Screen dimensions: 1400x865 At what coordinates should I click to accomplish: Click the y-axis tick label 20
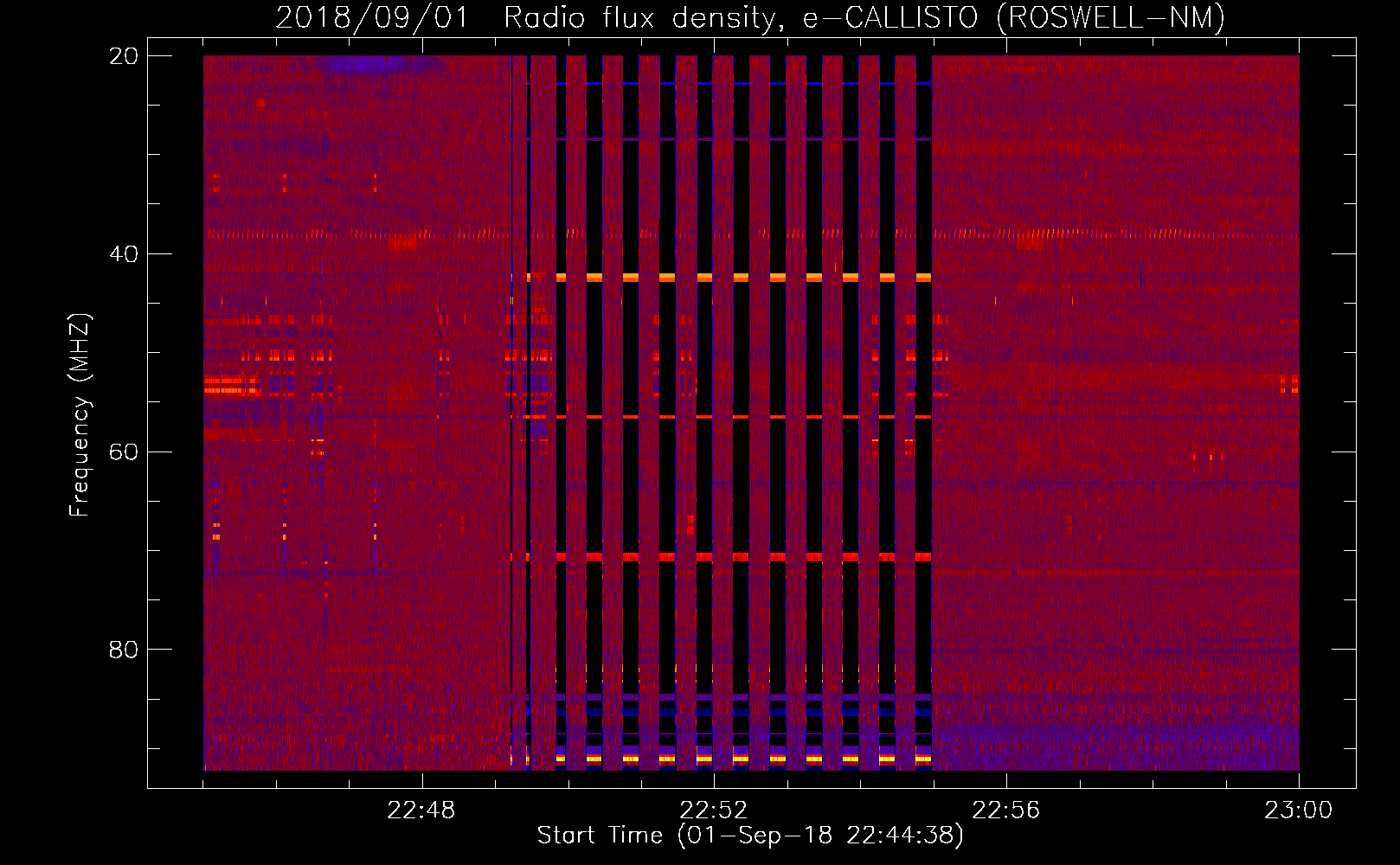[124, 56]
